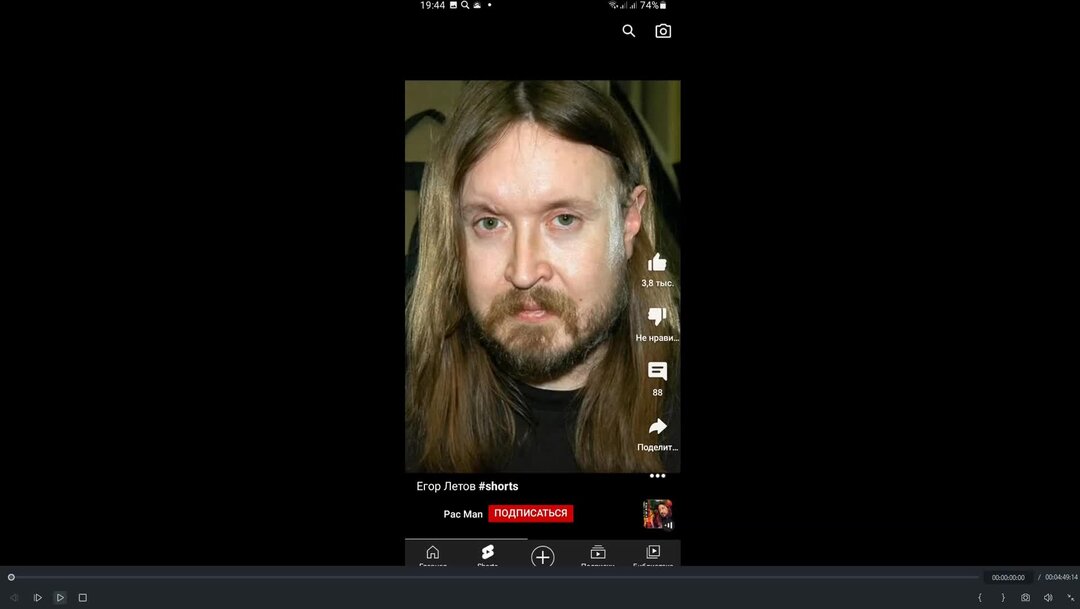Select Shorts tab in bottom bar
Screen dimensions: 1080x609
tap(488, 555)
